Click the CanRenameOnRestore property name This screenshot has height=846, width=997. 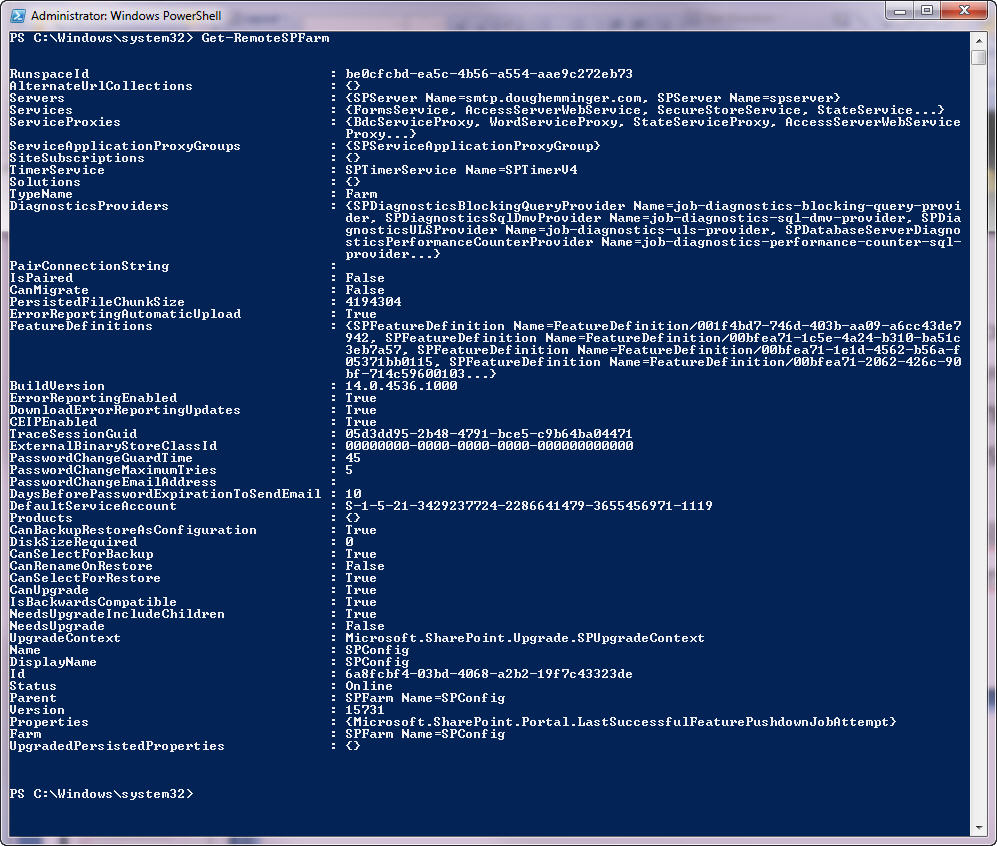[81, 566]
